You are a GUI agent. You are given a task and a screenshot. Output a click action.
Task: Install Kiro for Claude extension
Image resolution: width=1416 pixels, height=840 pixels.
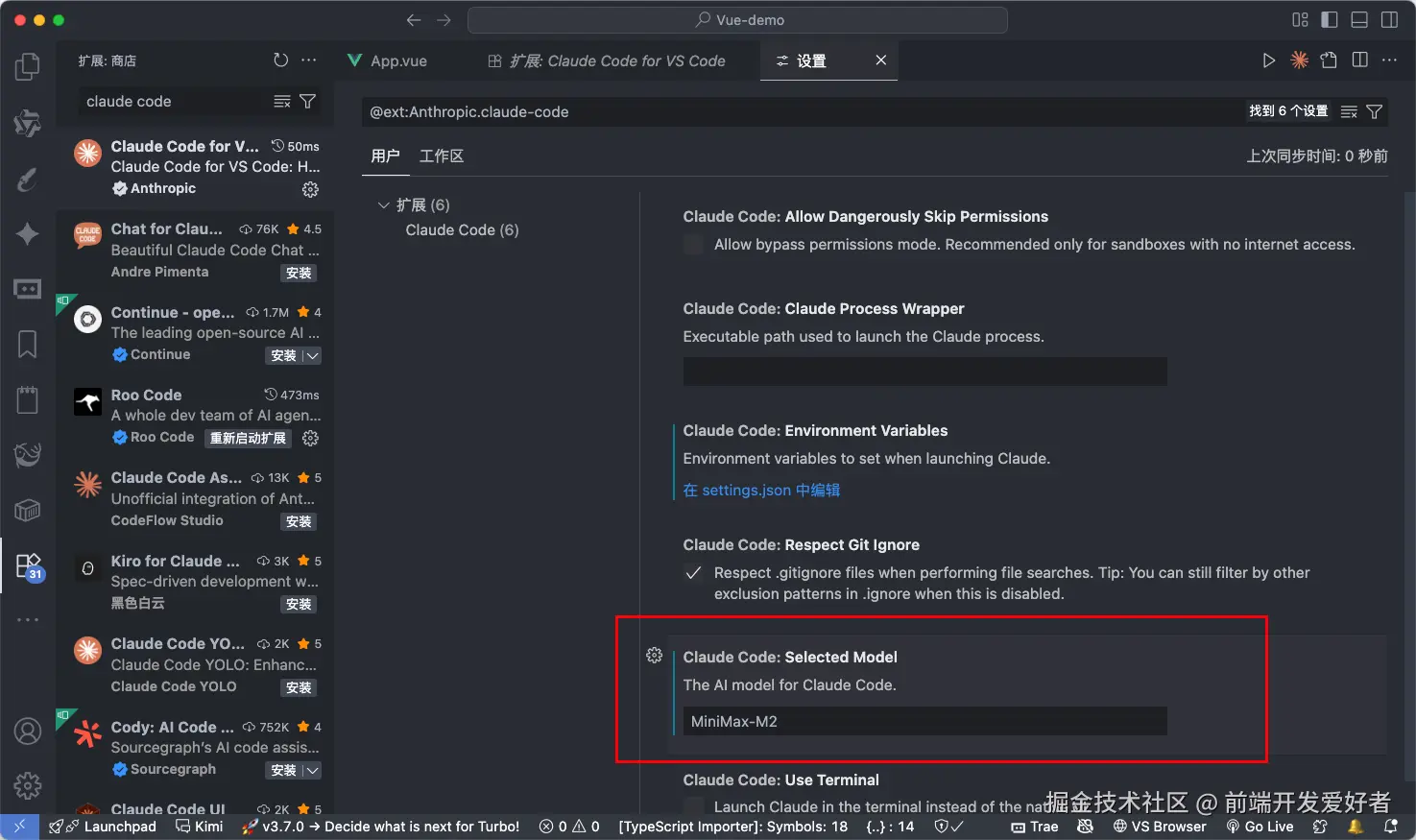pyautogui.click(x=299, y=604)
